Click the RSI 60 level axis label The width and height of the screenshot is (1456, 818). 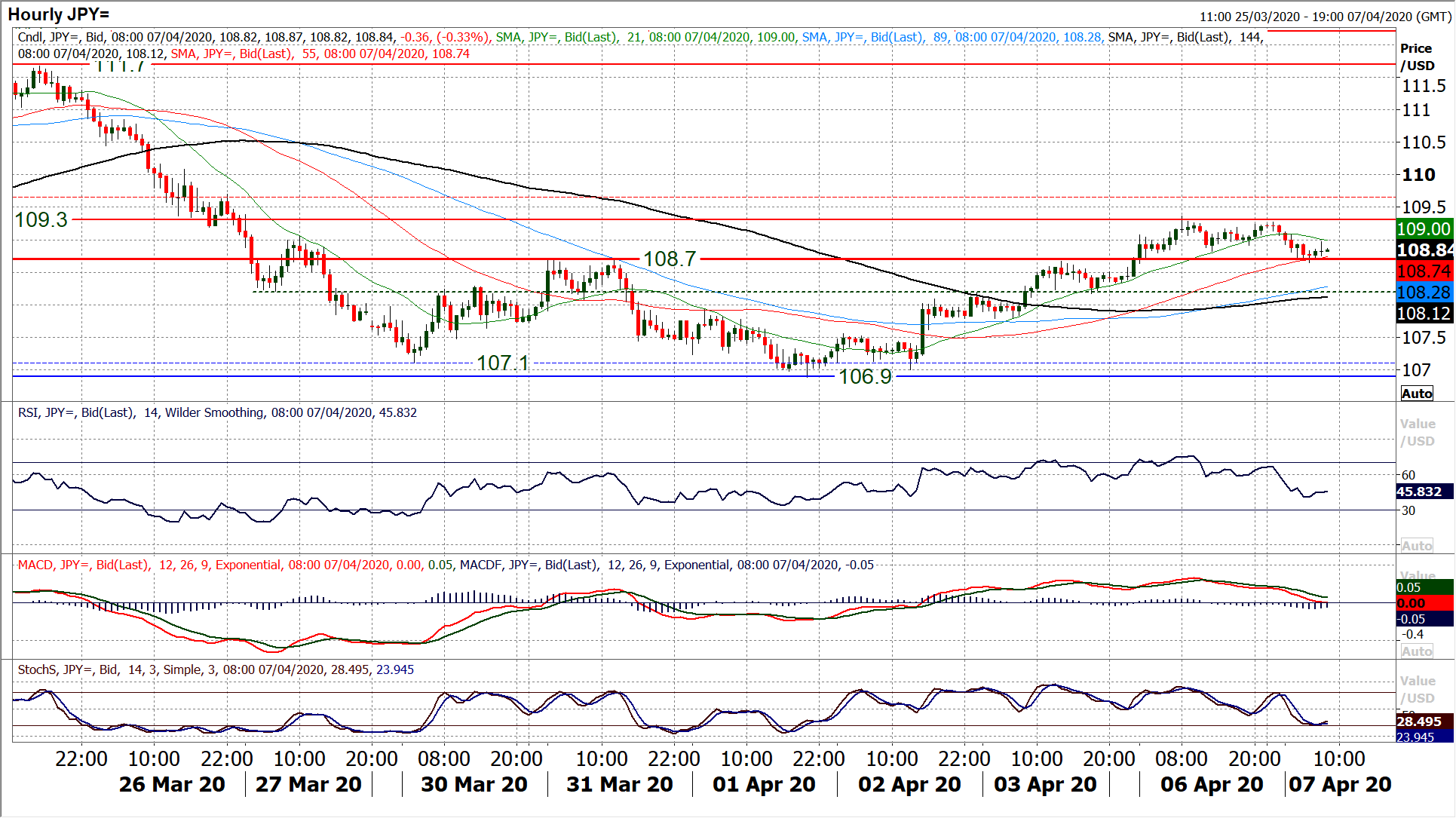pyautogui.click(x=1408, y=475)
